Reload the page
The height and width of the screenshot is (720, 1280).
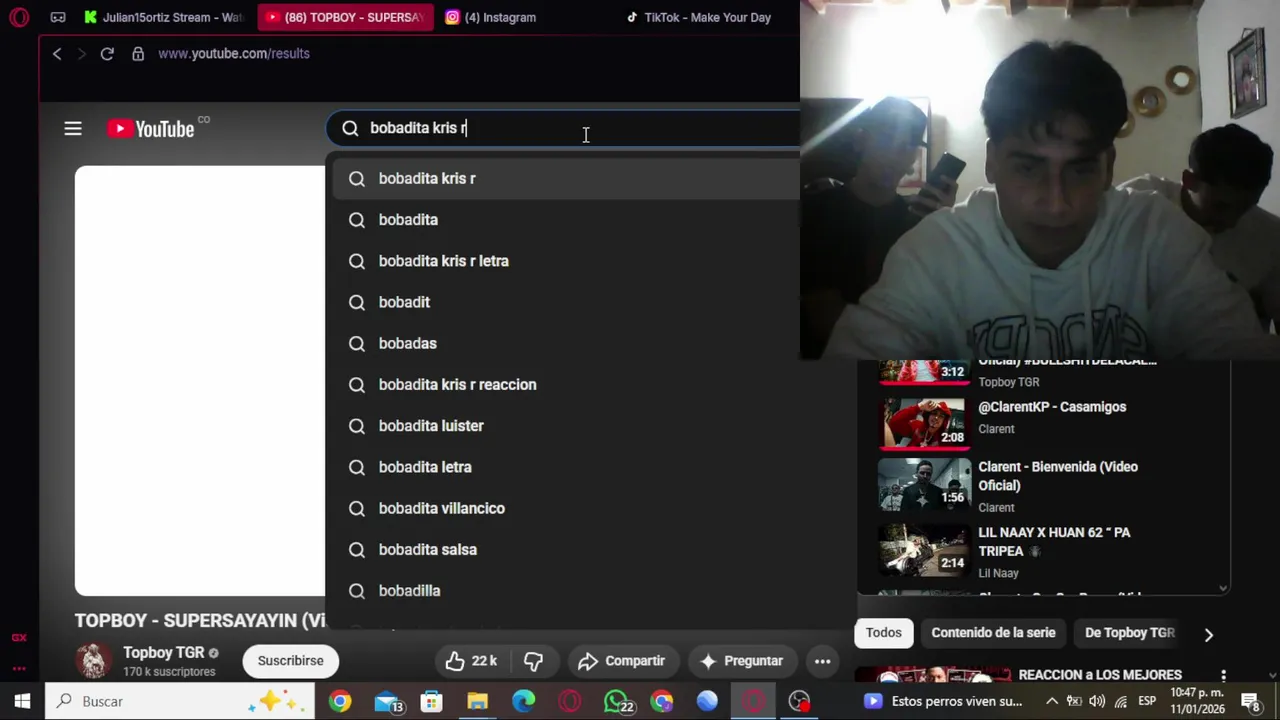click(107, 54)
